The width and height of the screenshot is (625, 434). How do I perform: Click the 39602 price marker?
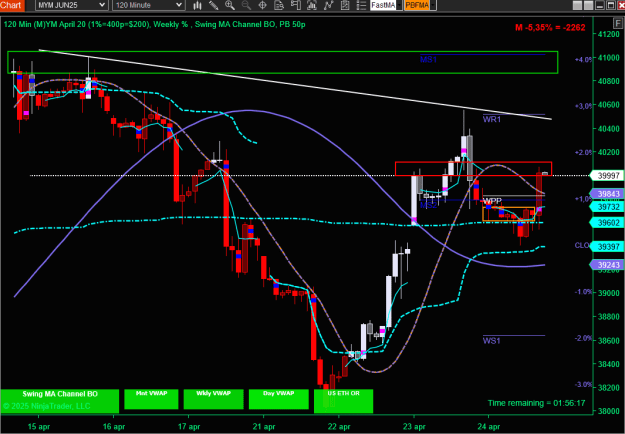pyautogui.click(x=607, y=223)
